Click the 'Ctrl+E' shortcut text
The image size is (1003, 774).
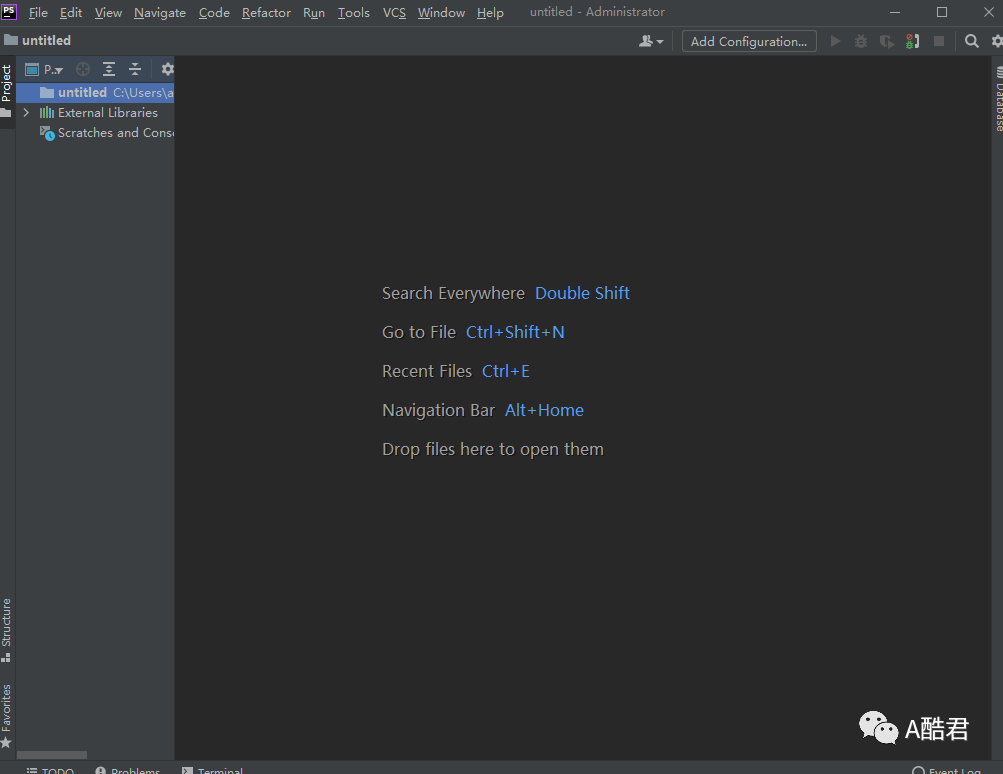505,371
